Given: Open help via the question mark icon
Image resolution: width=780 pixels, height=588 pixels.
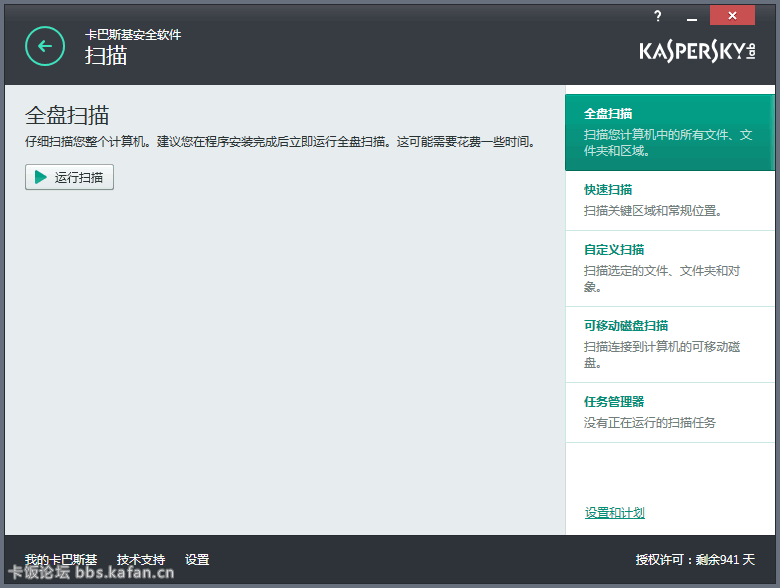Looking at the screenshot, I should pyautogui.click(x=658, y=16).
